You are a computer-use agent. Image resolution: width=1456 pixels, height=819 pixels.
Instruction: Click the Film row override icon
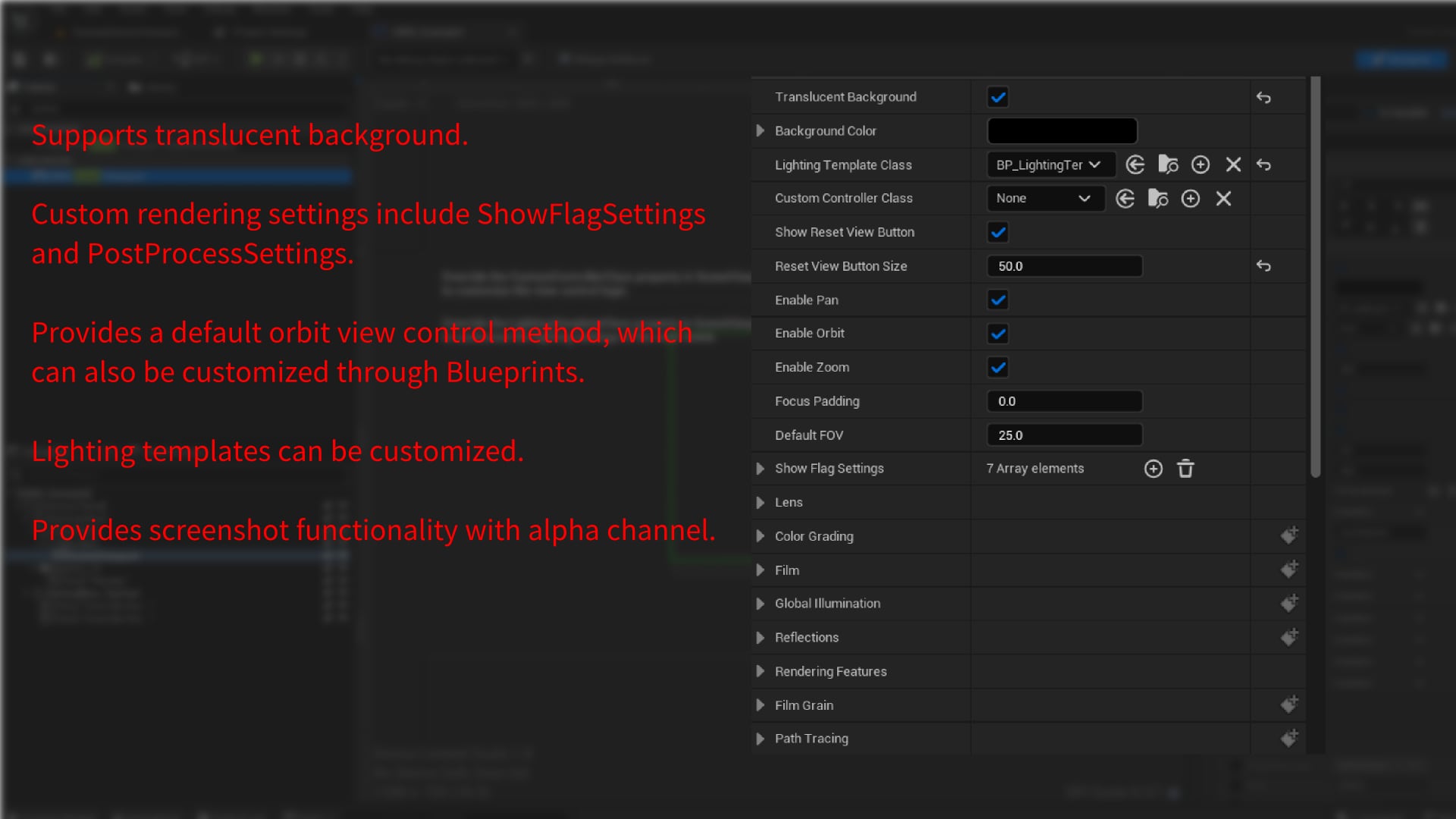1289,570
